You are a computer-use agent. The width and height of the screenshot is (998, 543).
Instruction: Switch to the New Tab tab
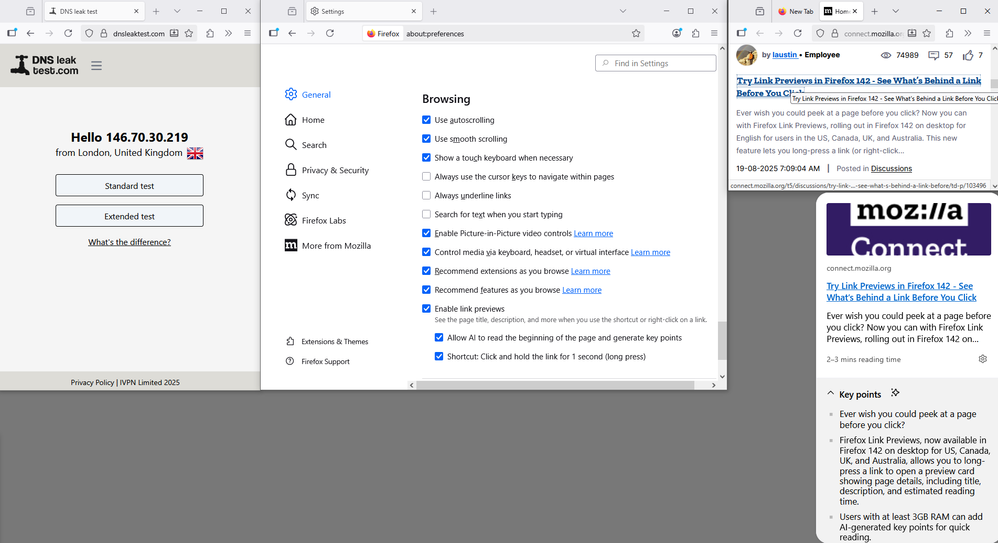pos(795,11)
